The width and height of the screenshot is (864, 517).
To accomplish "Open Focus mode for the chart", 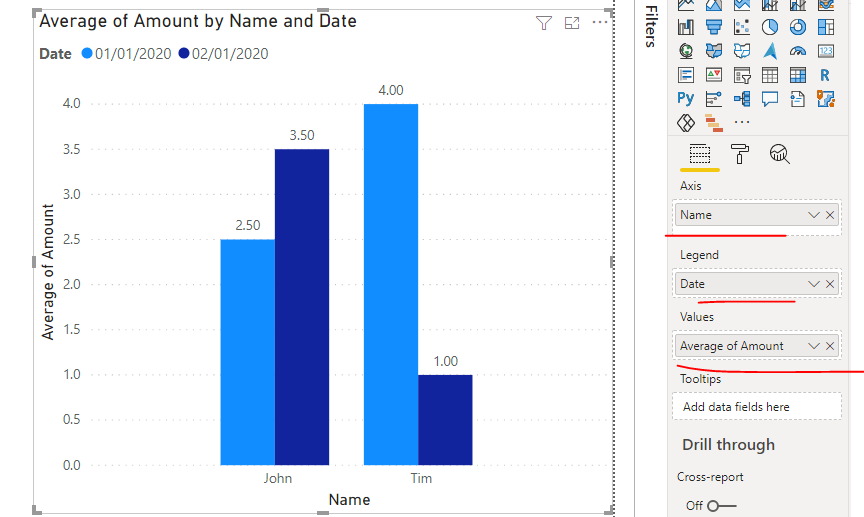I will (572, 23).
